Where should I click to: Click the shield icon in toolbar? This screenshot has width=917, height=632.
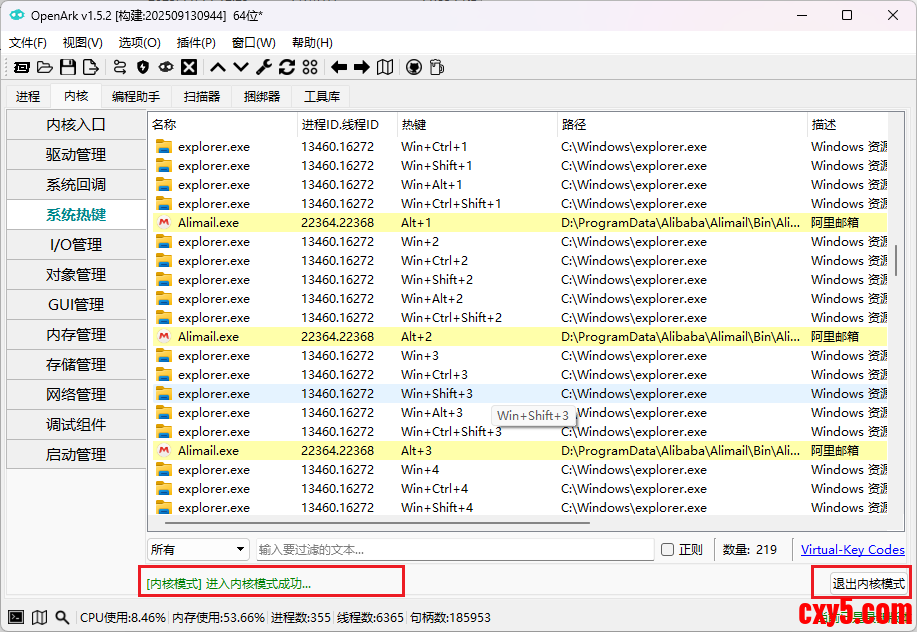pos(143,67)
